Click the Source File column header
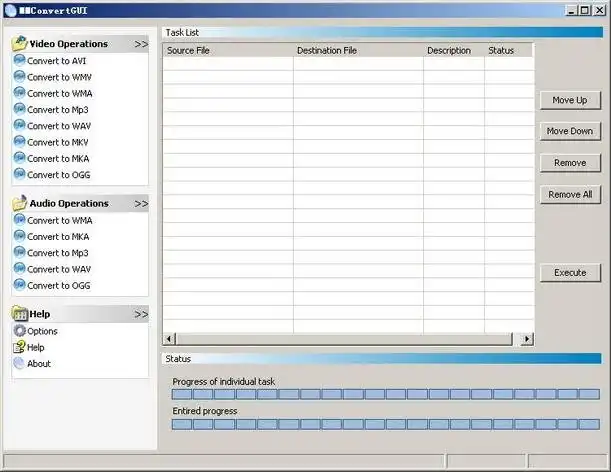Viewport: 611px width, 472px height. click(228, 50)
